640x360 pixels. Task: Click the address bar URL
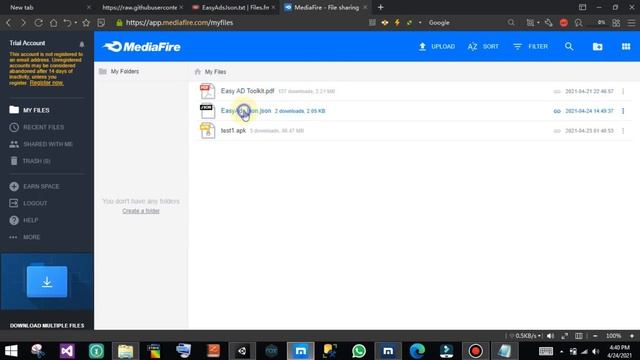click(x=180, y=23)
